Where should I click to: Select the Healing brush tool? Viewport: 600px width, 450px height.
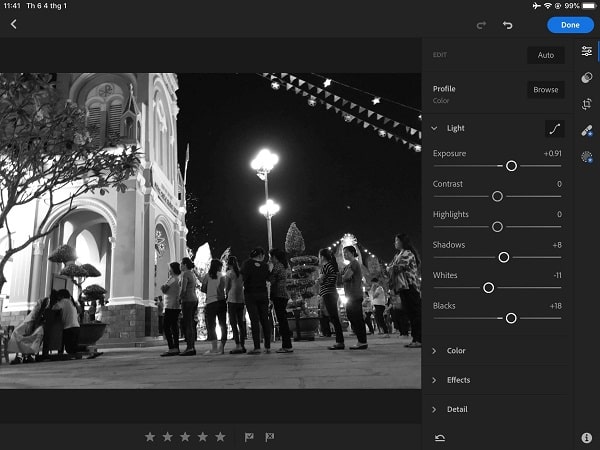pyautogui.click(x=587, y=131)
